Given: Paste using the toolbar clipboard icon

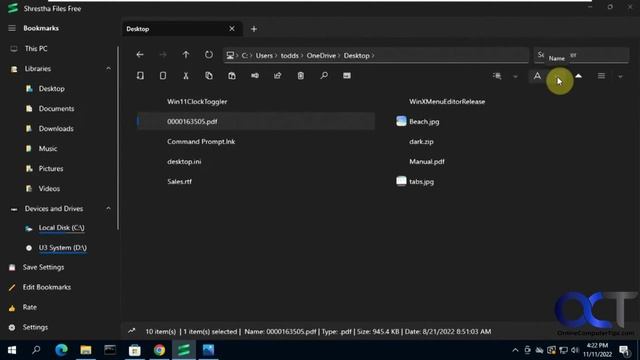Looking at the screenshot, I should 232,76.
